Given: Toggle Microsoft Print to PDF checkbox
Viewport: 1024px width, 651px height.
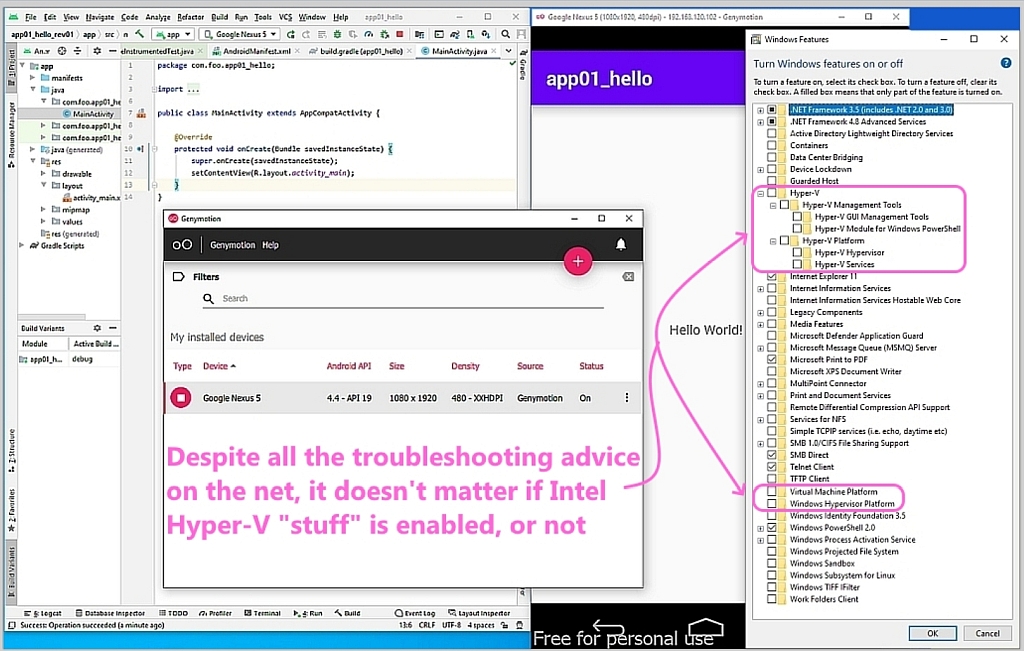Looking at the screenshot, I should (772, 359).
